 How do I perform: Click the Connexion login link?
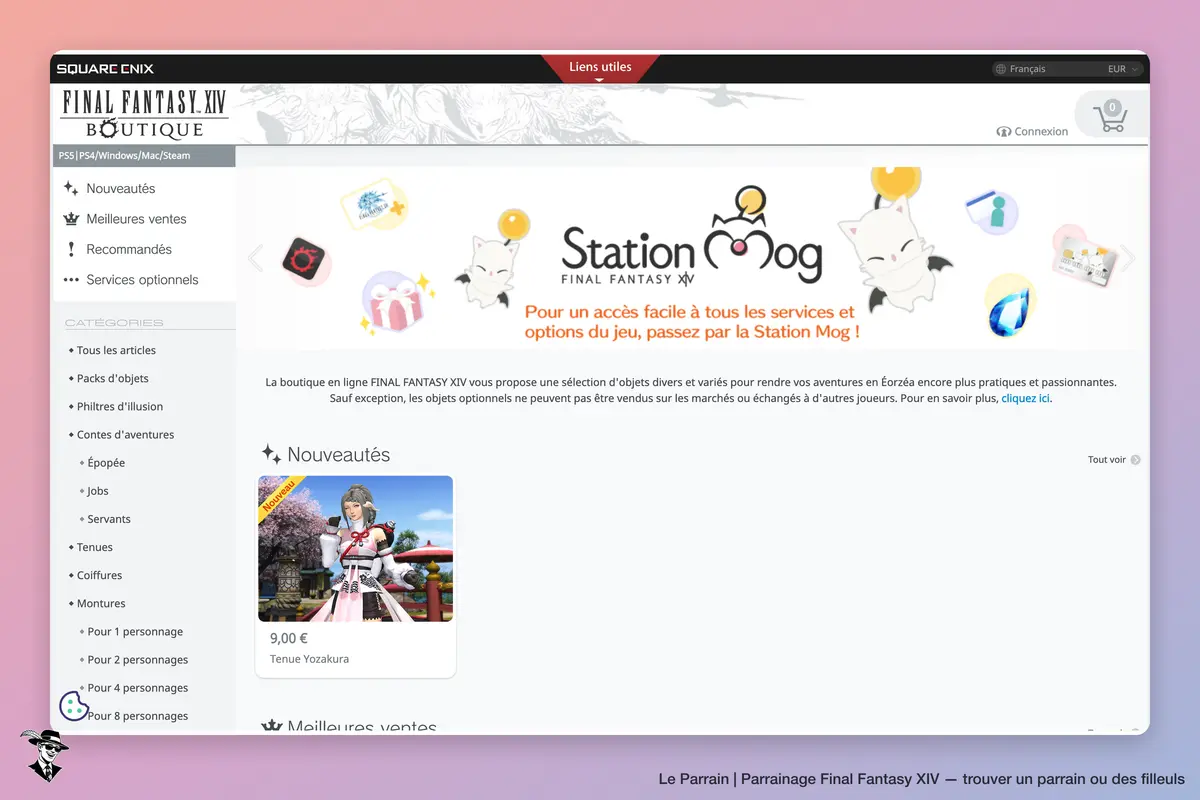tap(1041, 132)
